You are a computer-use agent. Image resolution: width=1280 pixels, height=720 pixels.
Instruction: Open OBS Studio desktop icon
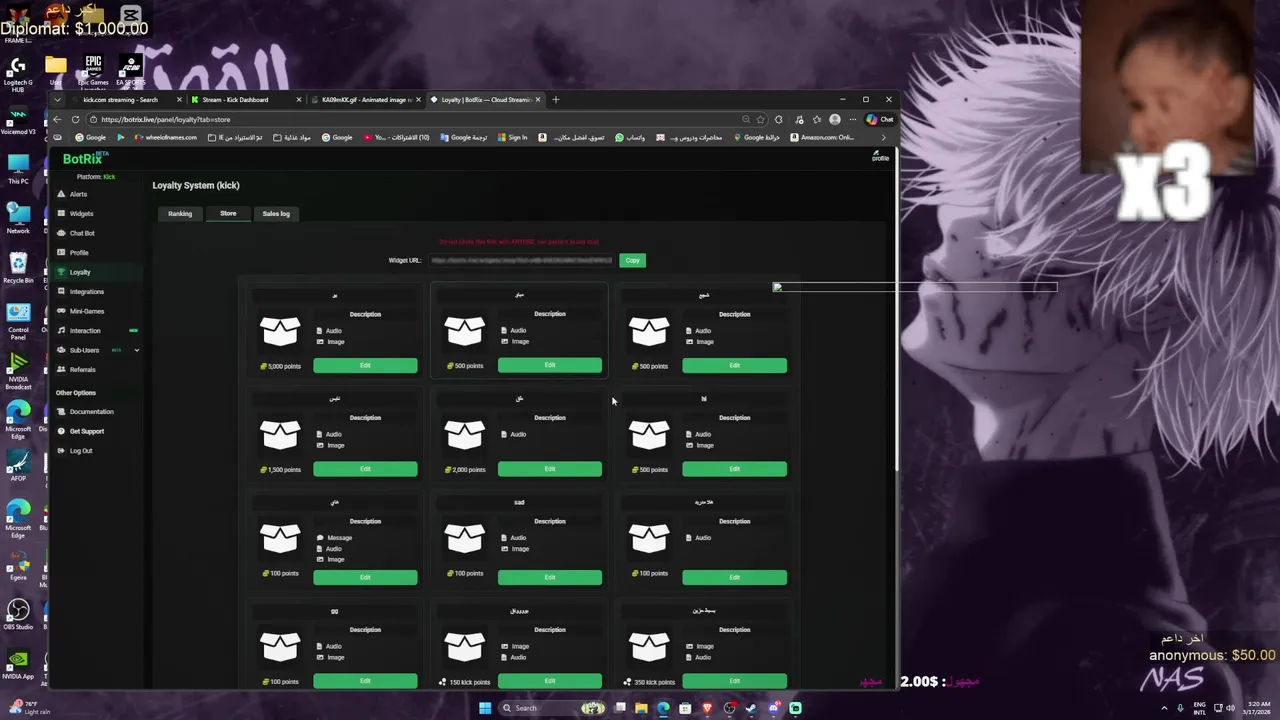pyautogui.click(x=18, y=614)
